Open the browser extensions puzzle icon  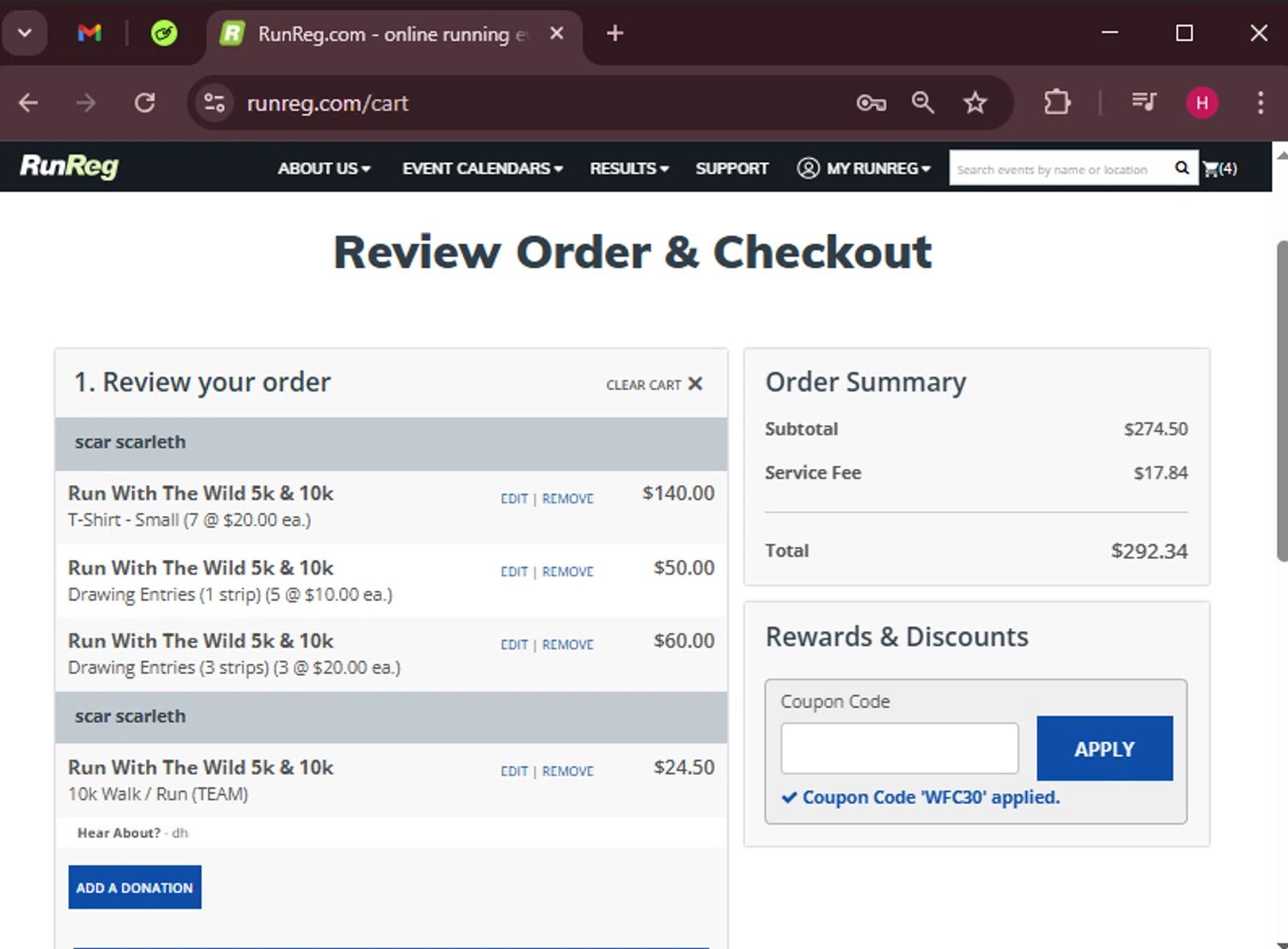[x=1057, y=103]
